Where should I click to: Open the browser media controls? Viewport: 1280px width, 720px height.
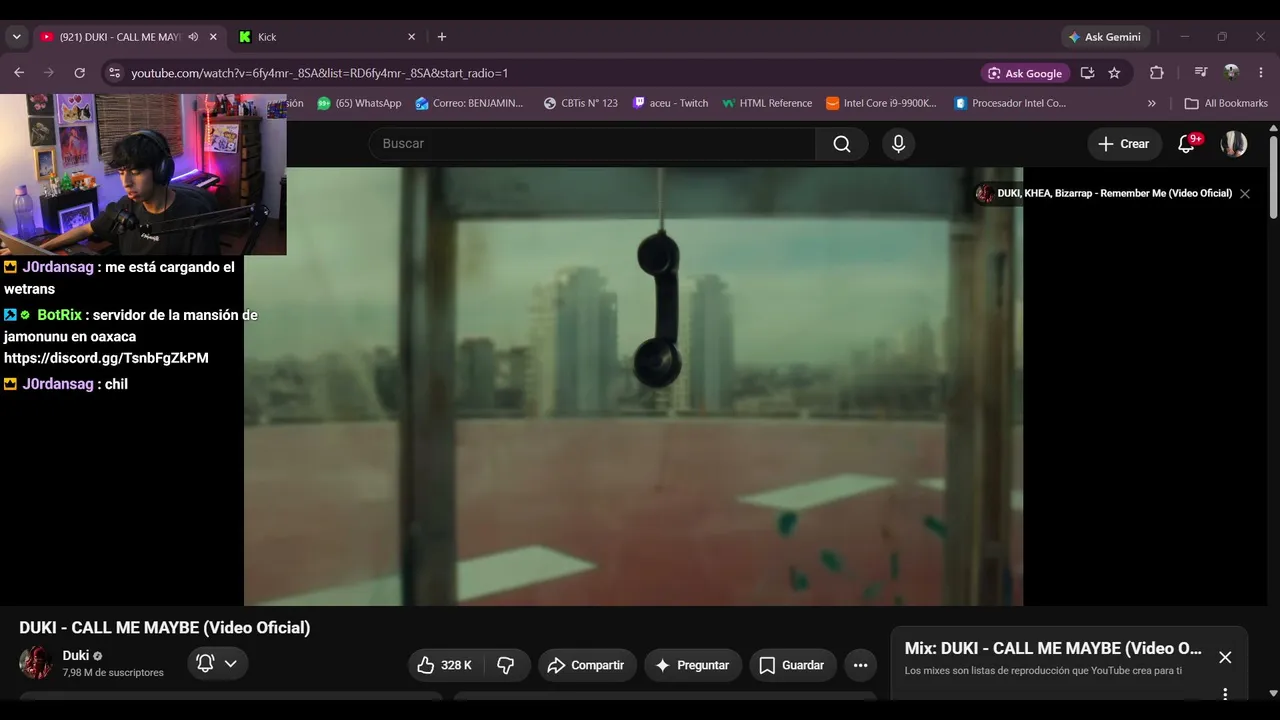1201,73
